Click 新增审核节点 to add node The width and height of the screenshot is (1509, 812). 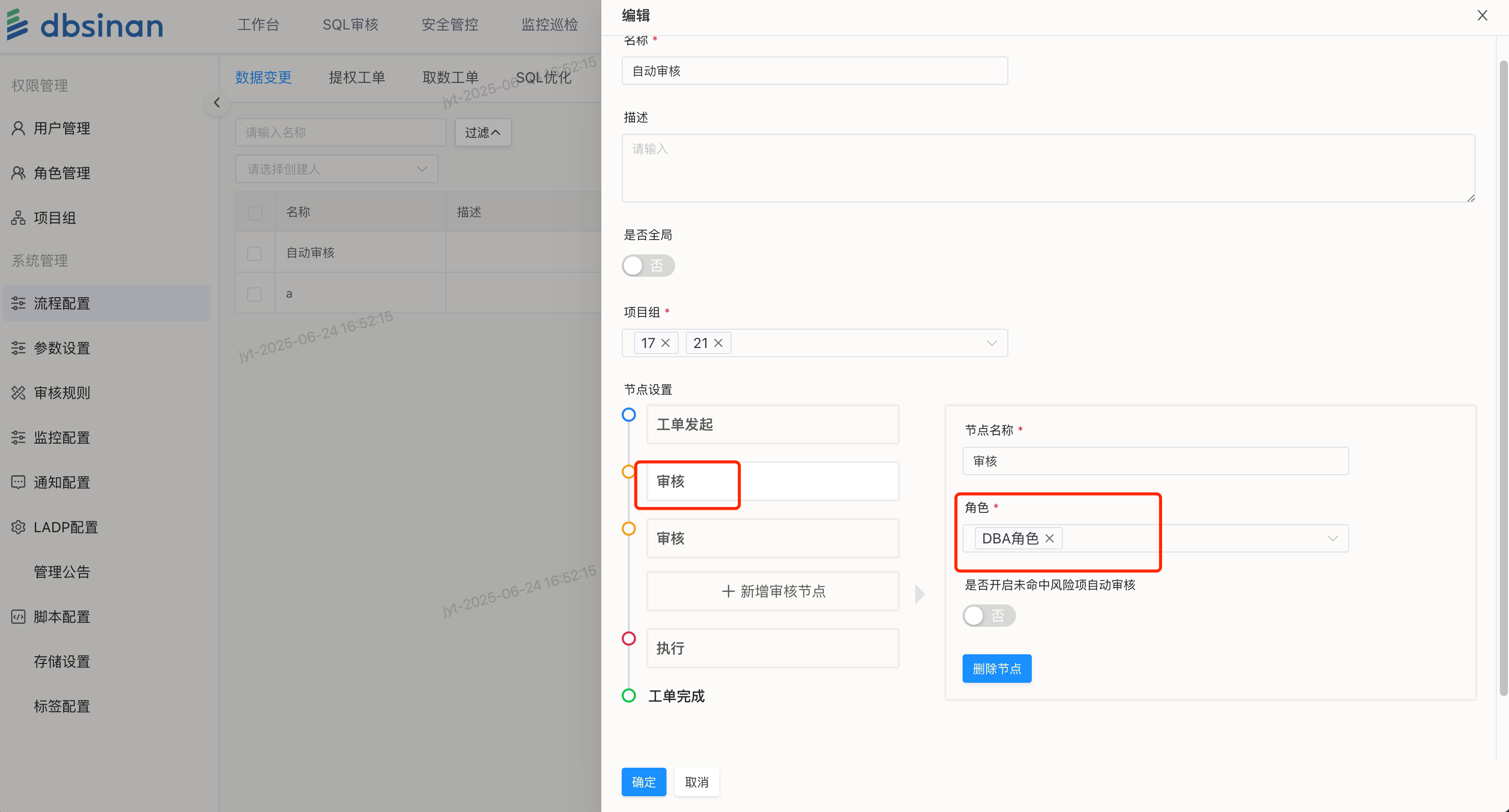[x=773, y=591]
